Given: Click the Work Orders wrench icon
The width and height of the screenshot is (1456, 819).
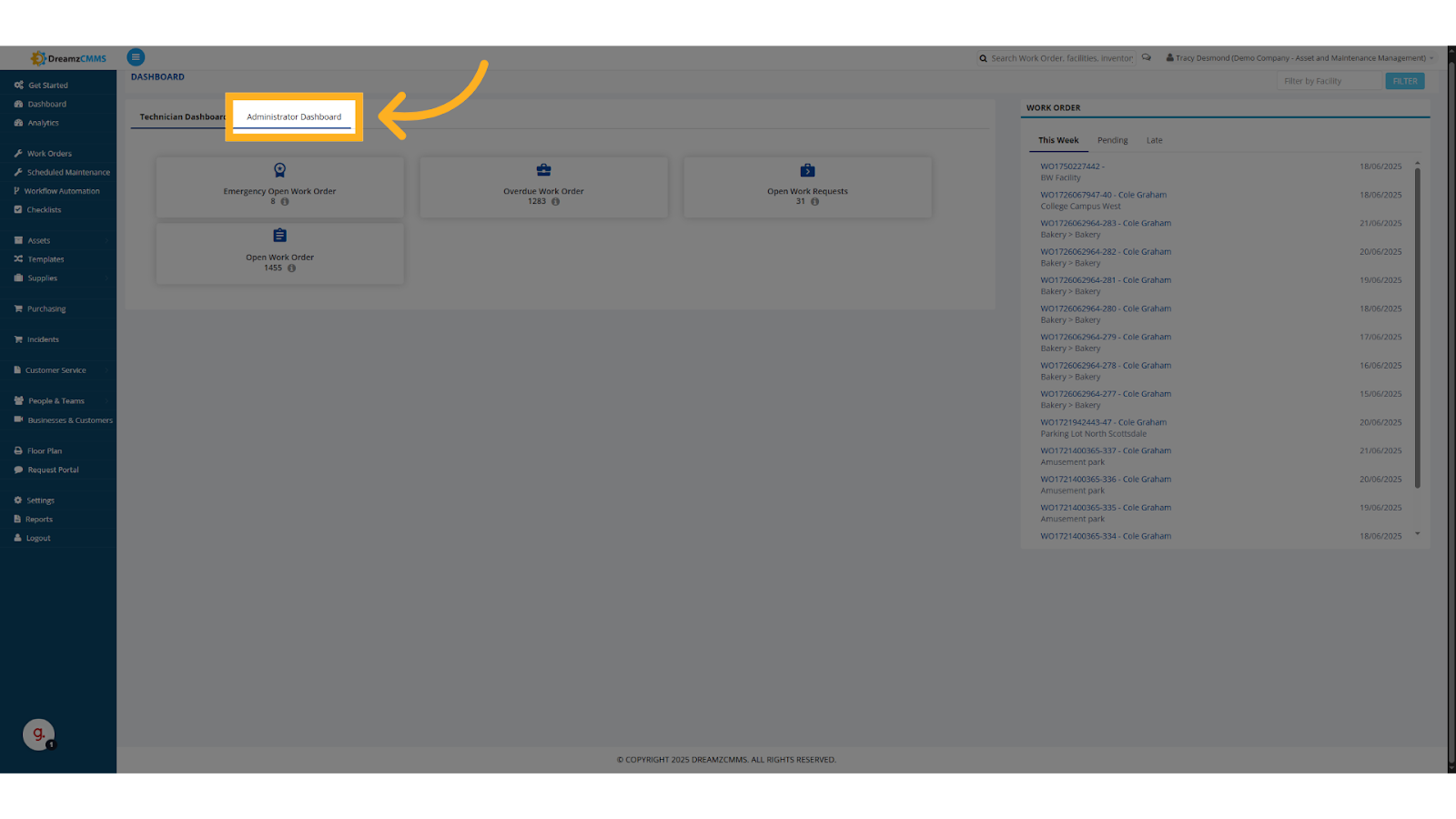Looking at the screenshot, I should (18, 153).
